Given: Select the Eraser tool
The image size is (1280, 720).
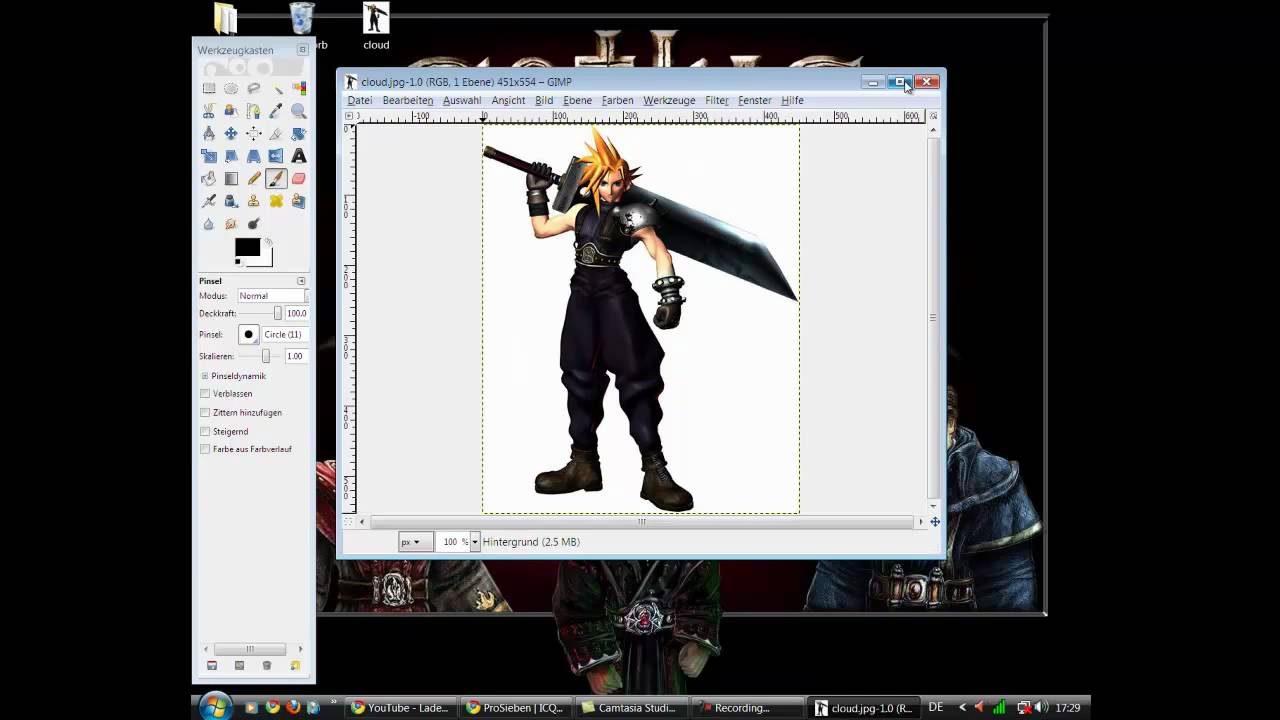Looking at the screenshot, I should coord(299,178).
